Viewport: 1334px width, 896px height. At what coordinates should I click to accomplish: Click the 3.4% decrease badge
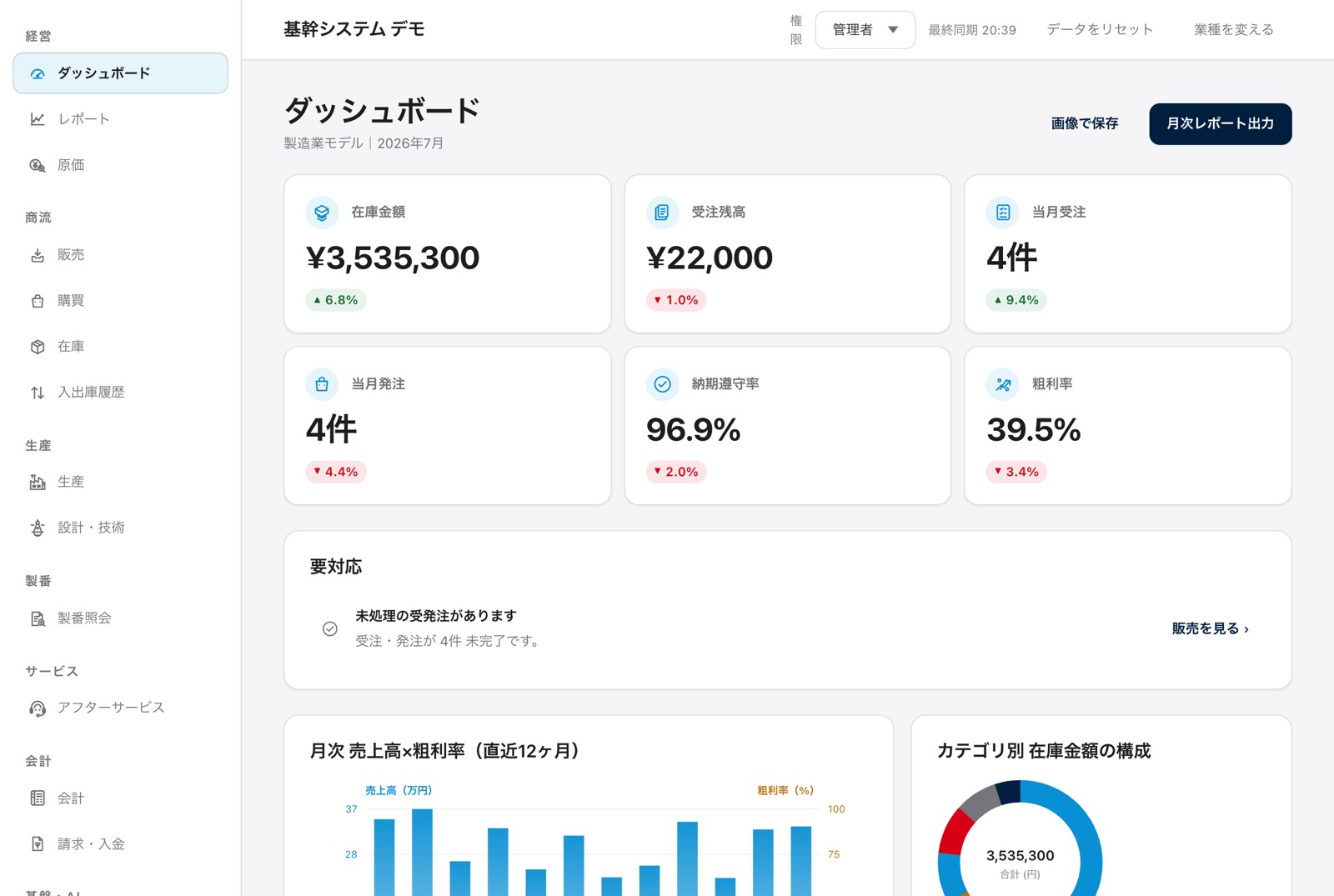click(x=1016, y=472)
